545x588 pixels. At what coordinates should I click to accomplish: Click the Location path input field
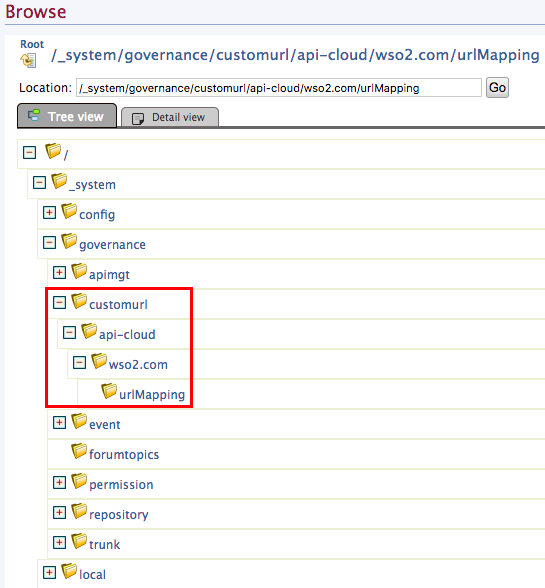[279, 88]
